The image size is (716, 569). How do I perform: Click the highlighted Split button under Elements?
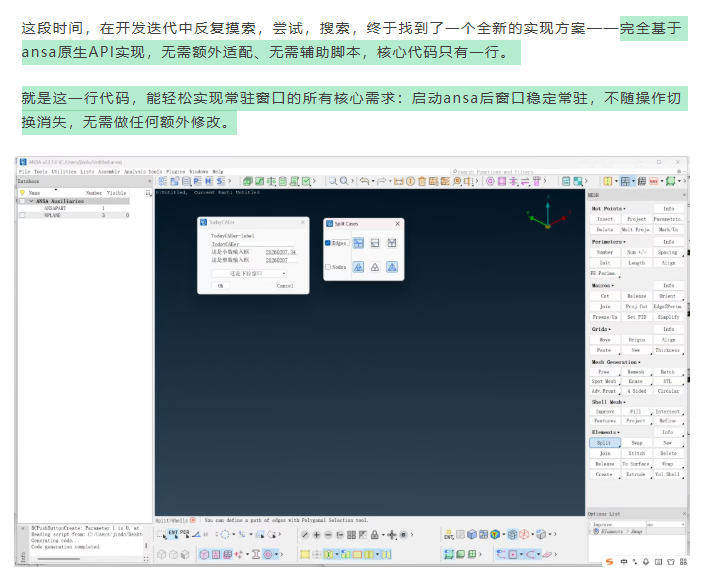pos(605,443)
